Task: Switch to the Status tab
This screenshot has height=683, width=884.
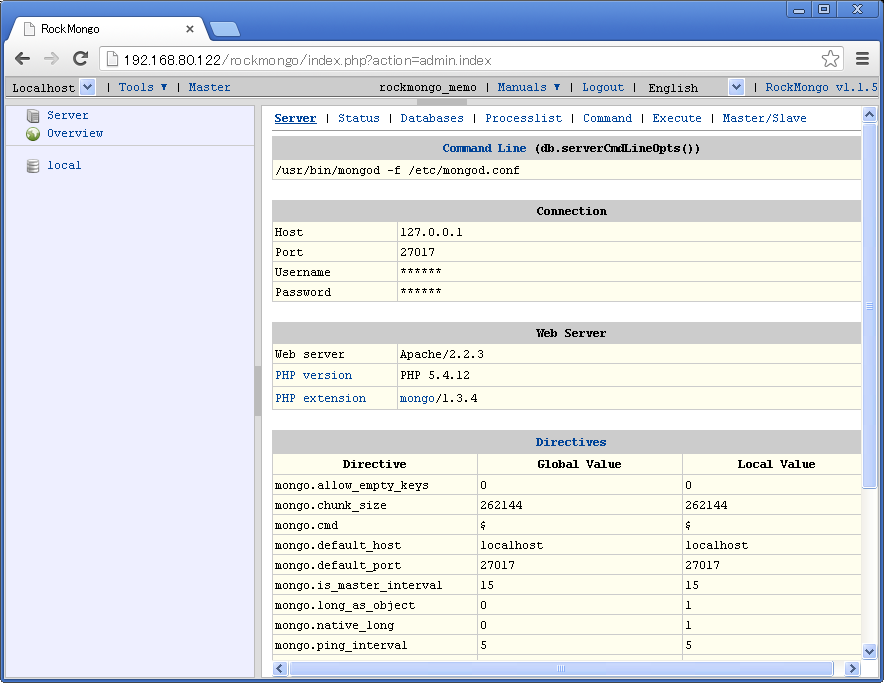Action: (358, 118)
